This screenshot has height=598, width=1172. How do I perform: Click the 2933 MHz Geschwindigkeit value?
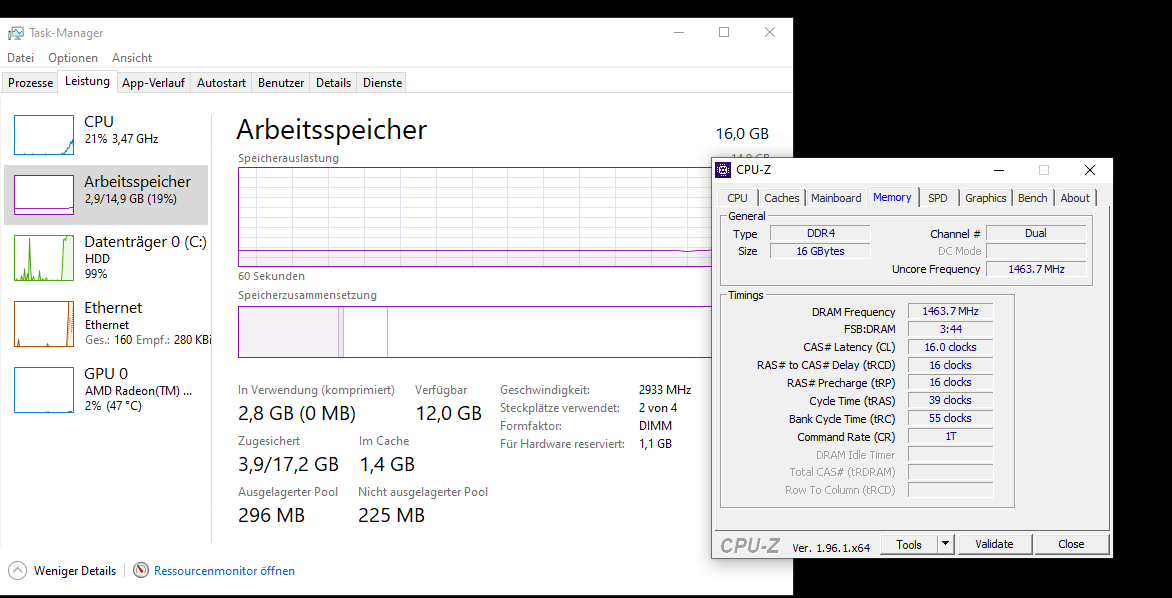pos(664,390)
